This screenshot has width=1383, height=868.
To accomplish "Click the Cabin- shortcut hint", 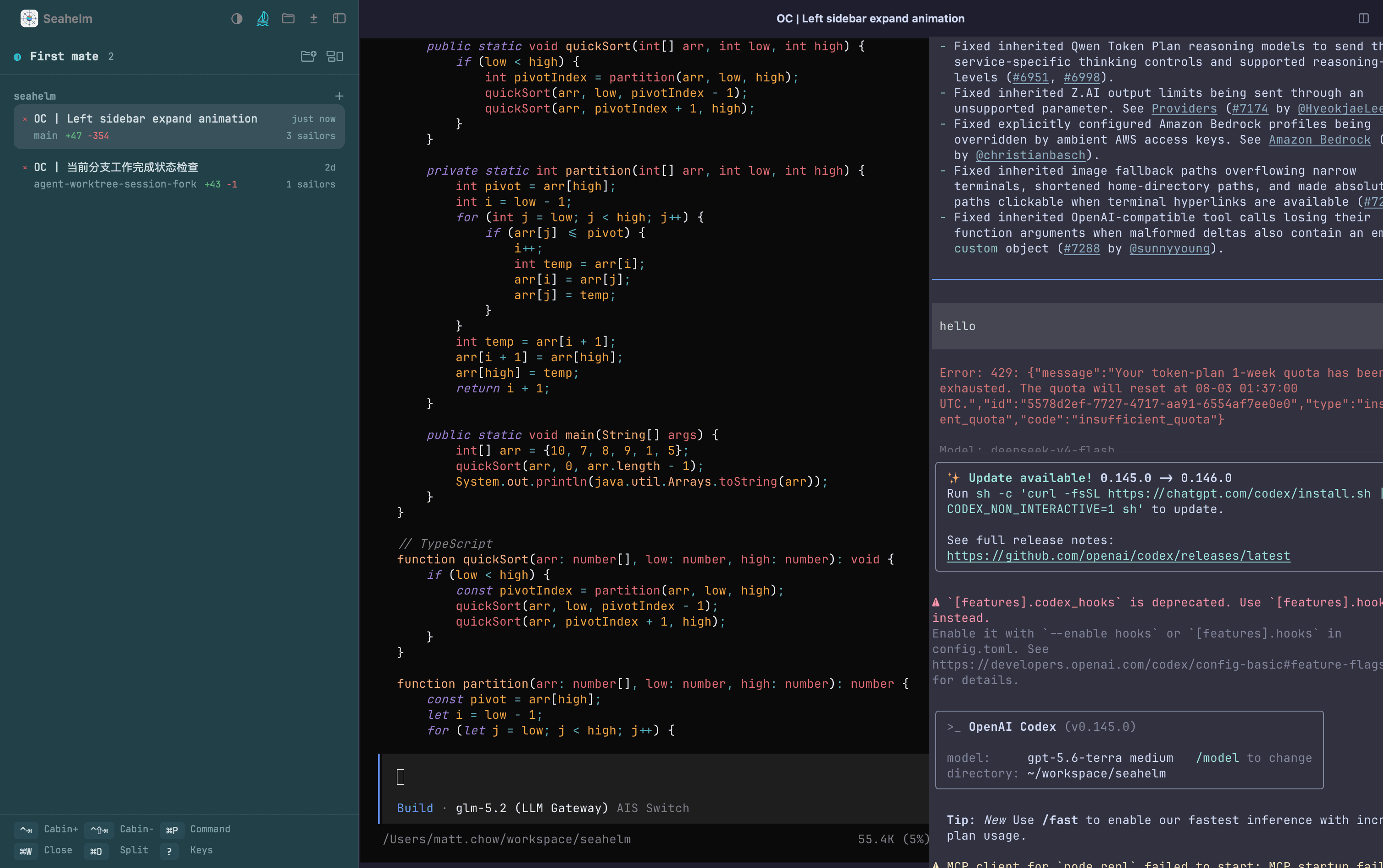I will [x=119, y=829].
